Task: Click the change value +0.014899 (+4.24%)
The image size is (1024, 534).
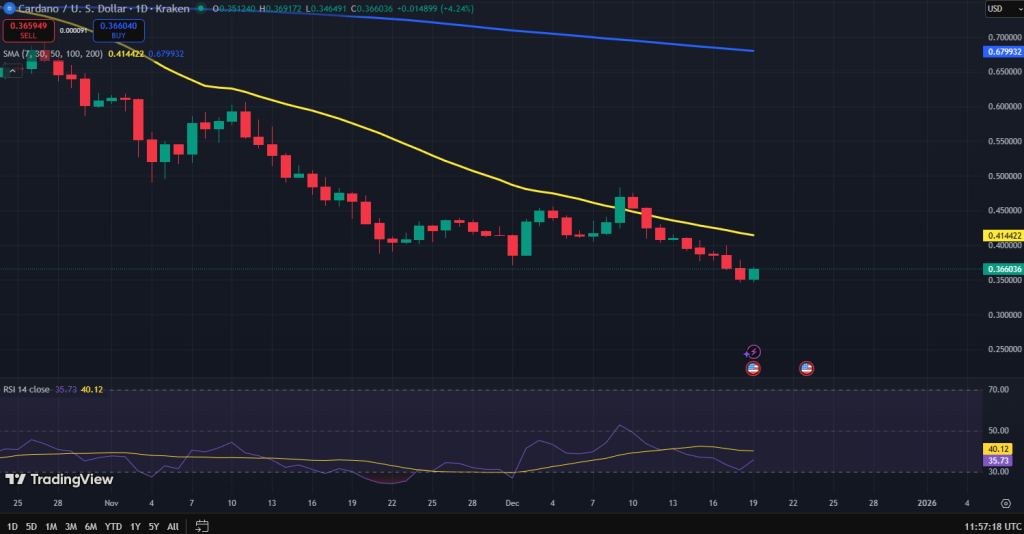Action: (436, 8)
